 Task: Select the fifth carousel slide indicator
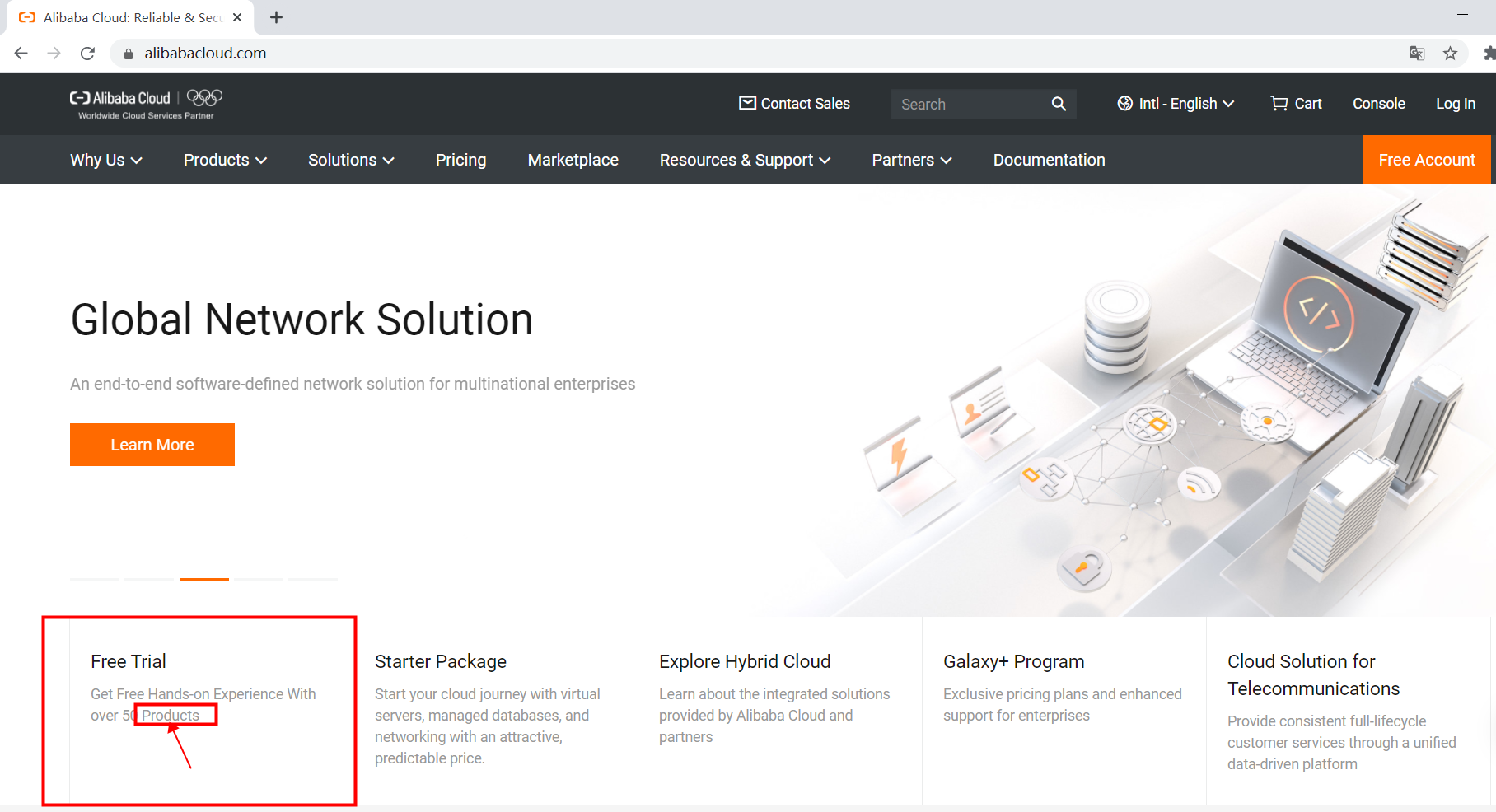313,580
